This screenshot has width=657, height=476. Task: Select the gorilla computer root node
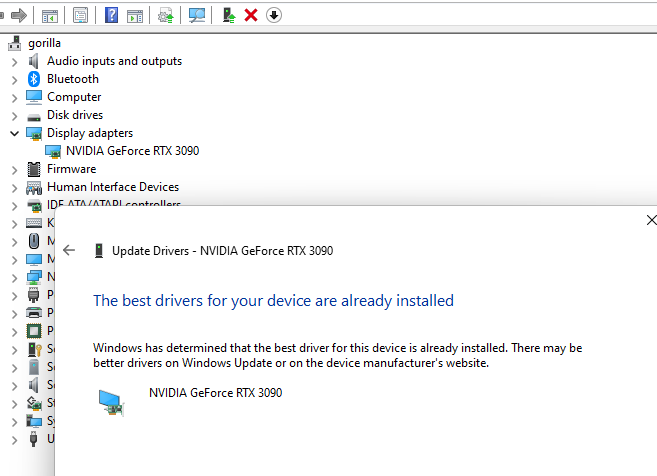click(44, 43)
